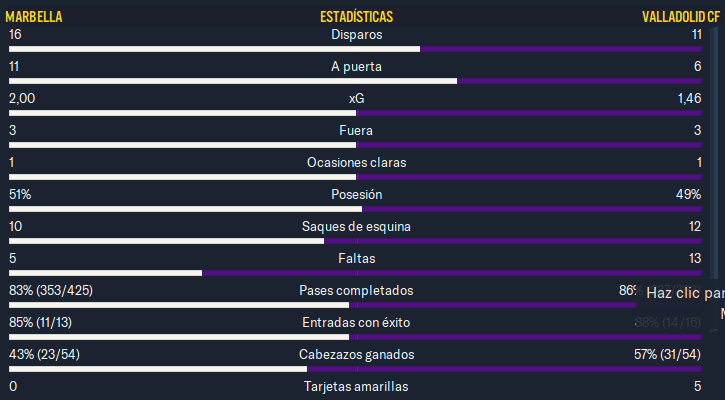Click the Tarjetas amarillas label
The image size is (725, 400).
[x=356, y=386]
